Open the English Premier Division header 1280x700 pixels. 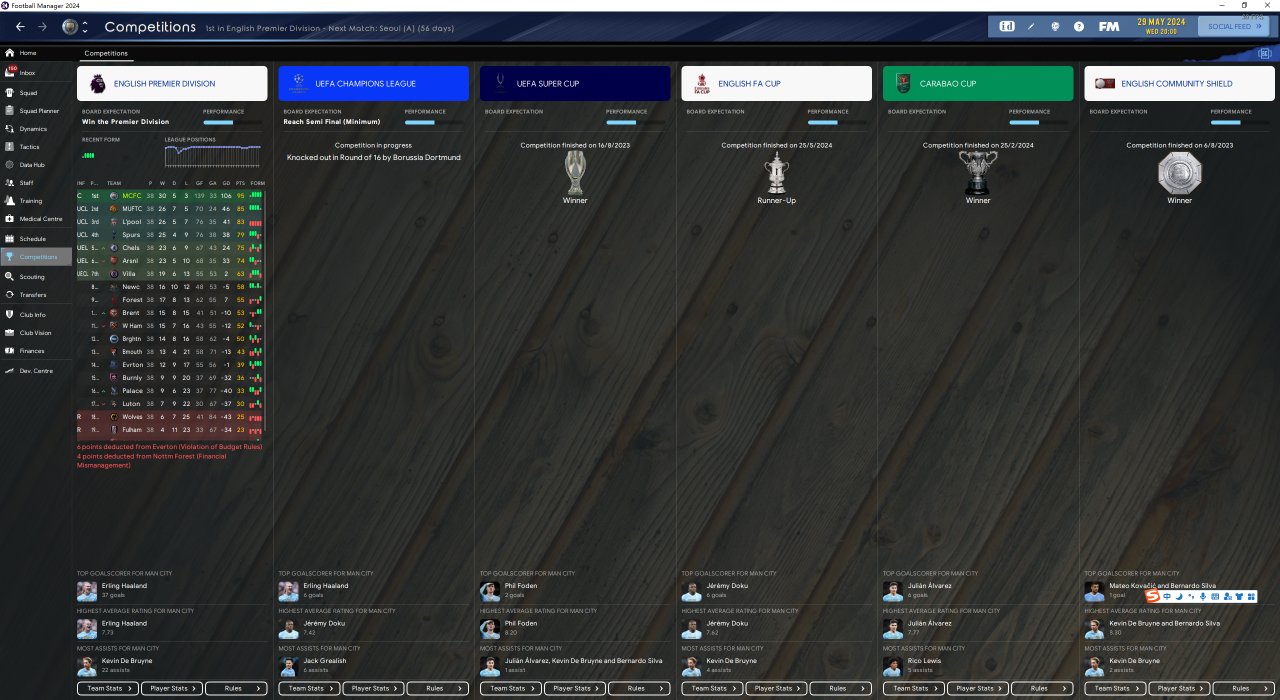click(x=172, y=84)
